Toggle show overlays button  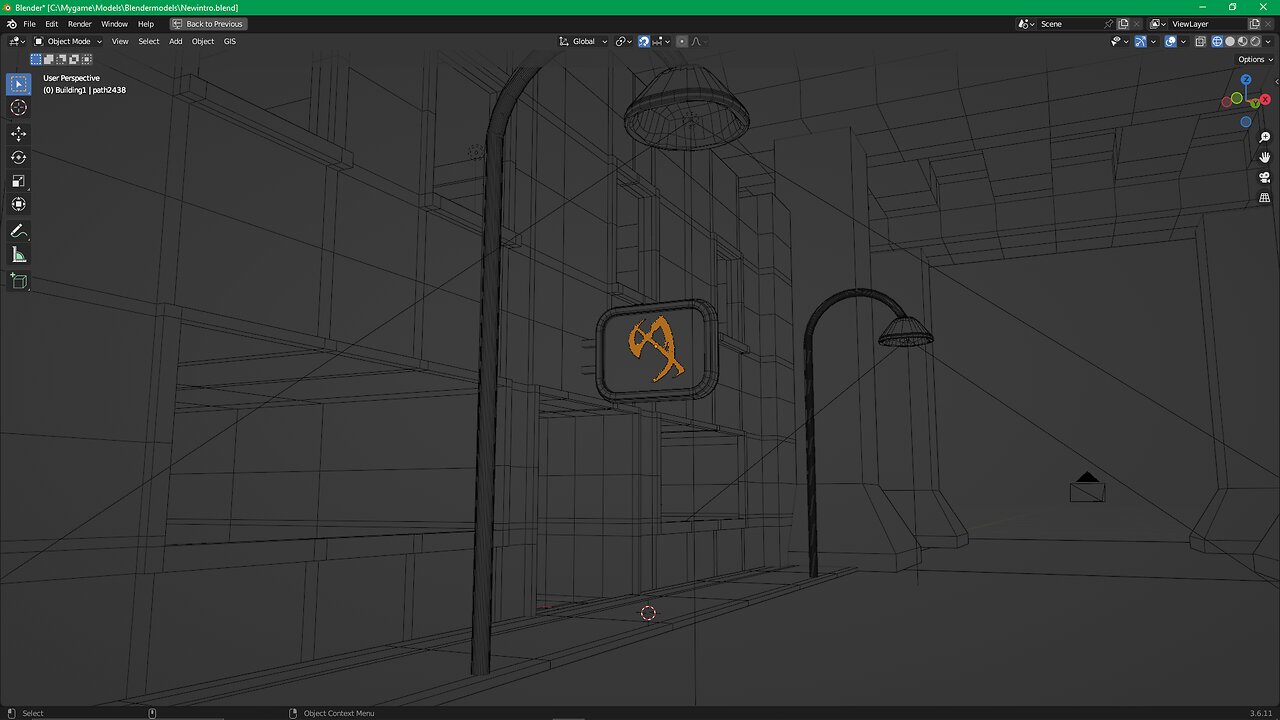(1170, 41)
